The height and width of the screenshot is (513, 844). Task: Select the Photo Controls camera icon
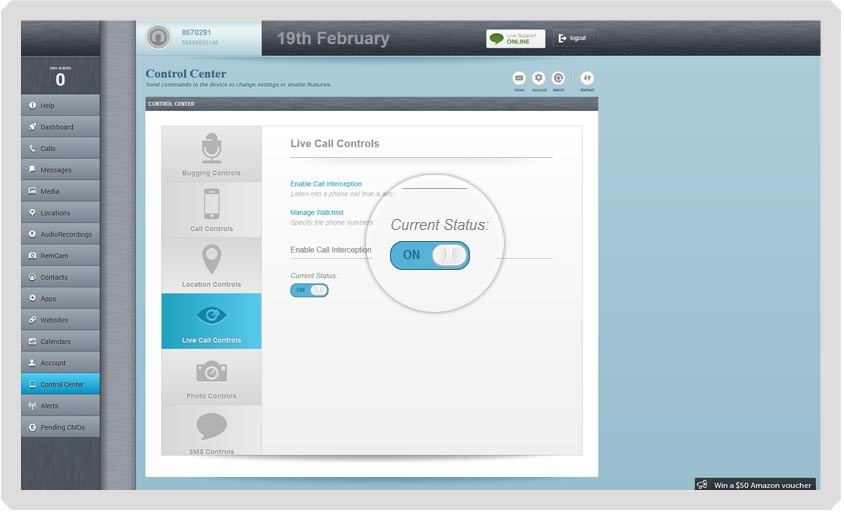211,372
